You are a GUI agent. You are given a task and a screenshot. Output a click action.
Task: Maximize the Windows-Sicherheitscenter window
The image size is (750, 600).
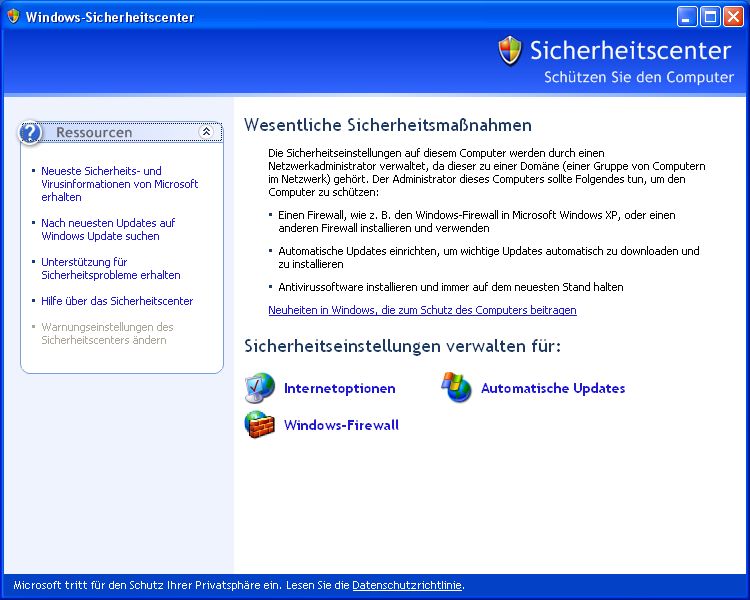click(x=710, y=17)
